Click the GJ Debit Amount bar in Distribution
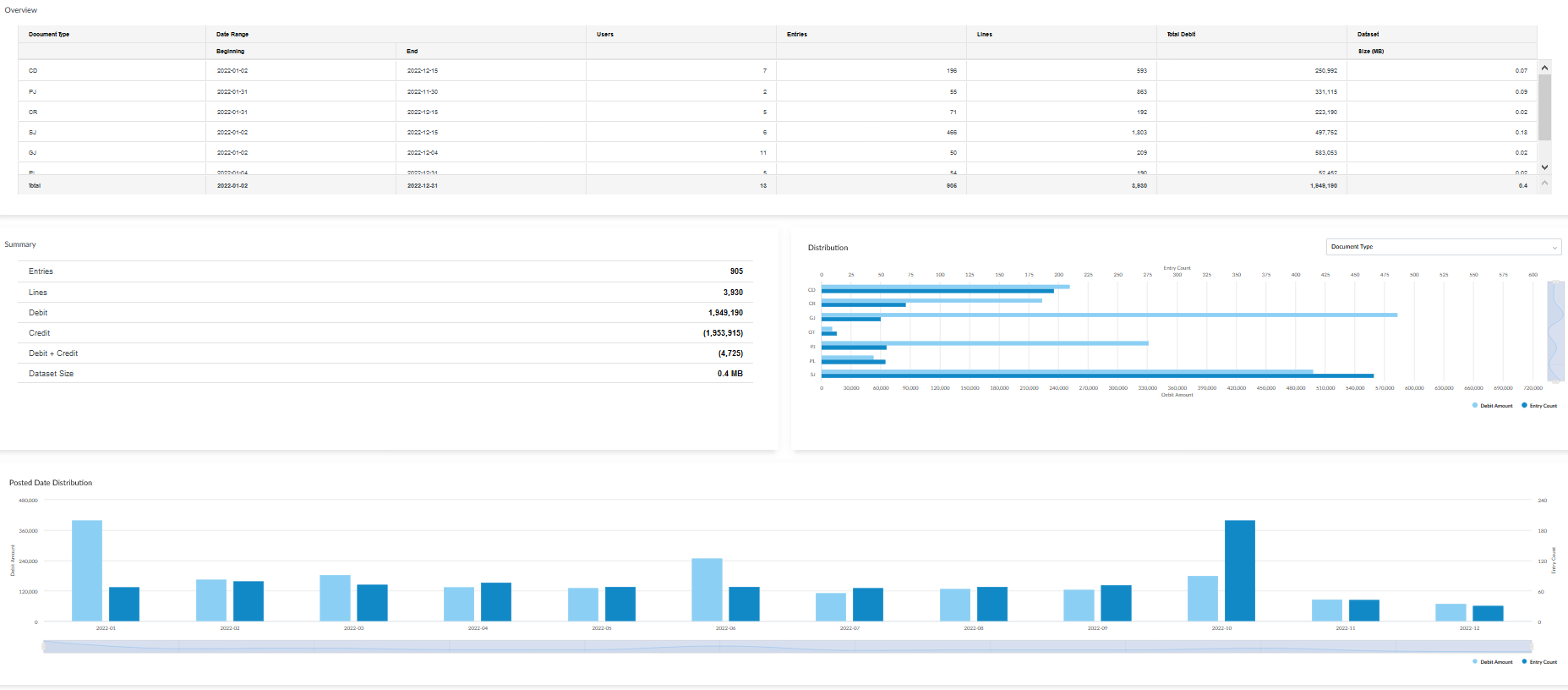The width and height of the screenshot is (1568, 690). coord(1109,315)
